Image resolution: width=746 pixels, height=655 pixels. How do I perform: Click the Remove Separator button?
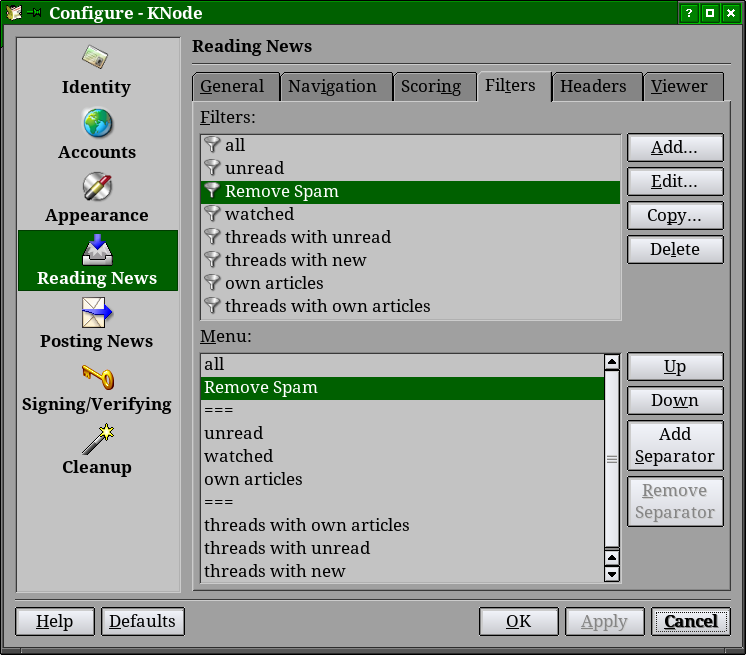click(x=675, y=501)
